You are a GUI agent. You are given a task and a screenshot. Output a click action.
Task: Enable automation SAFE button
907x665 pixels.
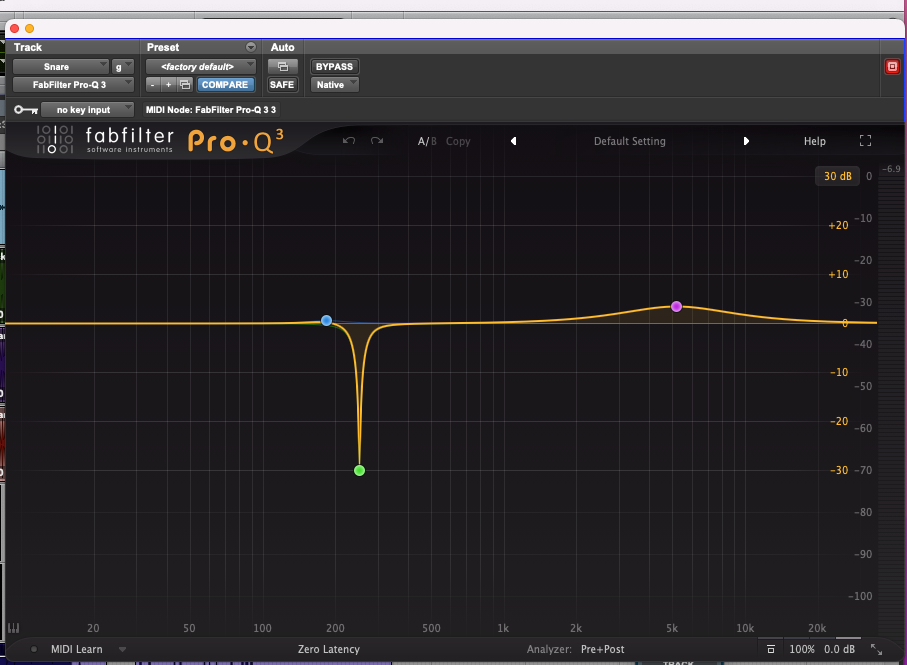tap(282, 84)
